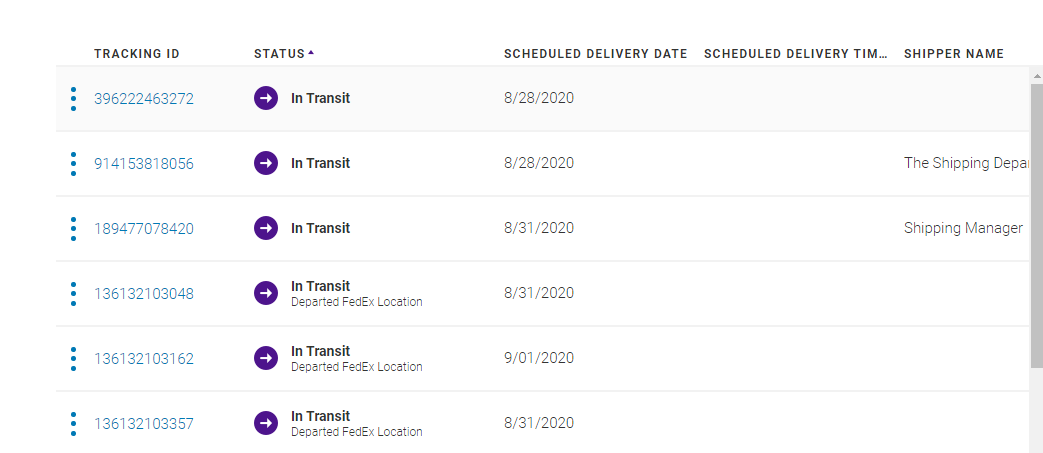Open tracking link 136132103357
Image resolution: width=1043 pixels, height=453 pixels.
pos(144,424)
